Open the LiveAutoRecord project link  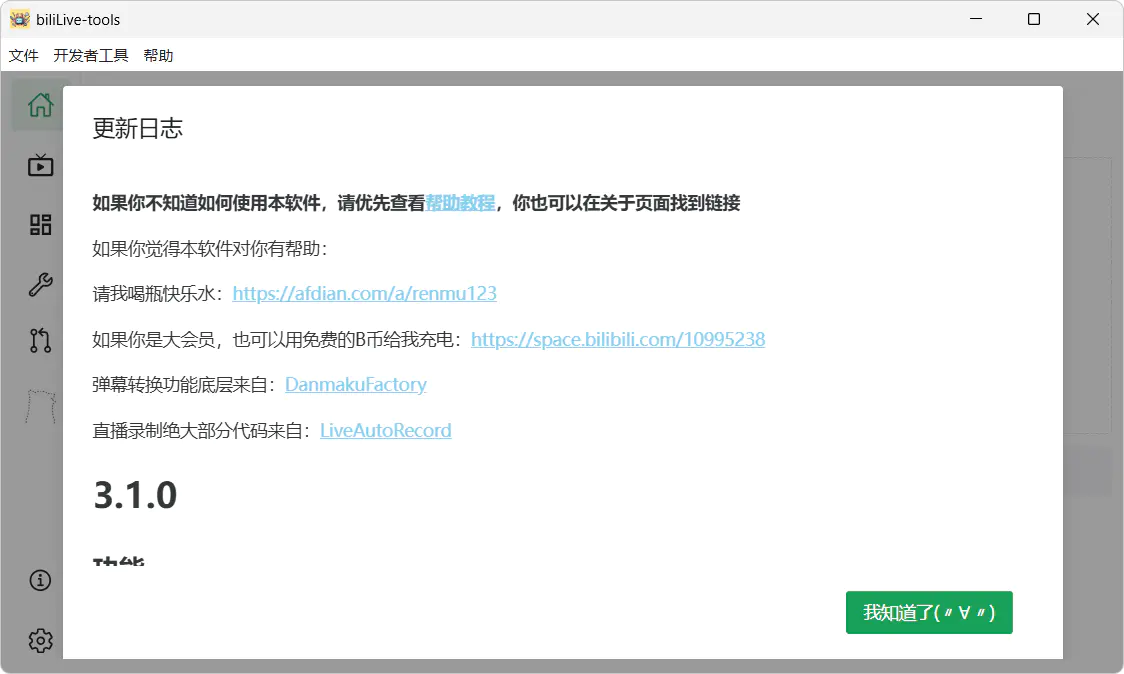[x=385, y=430]
